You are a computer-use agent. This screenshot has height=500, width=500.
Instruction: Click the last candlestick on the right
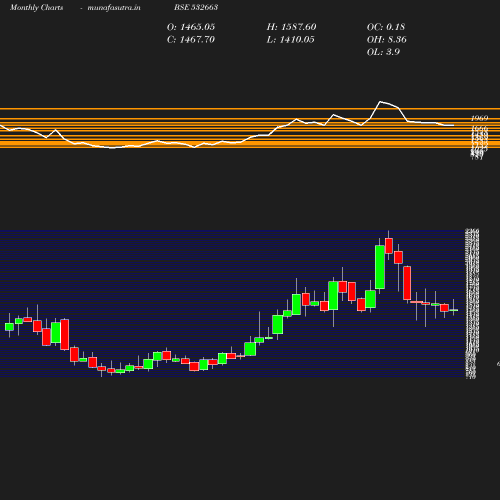point(453,310)
